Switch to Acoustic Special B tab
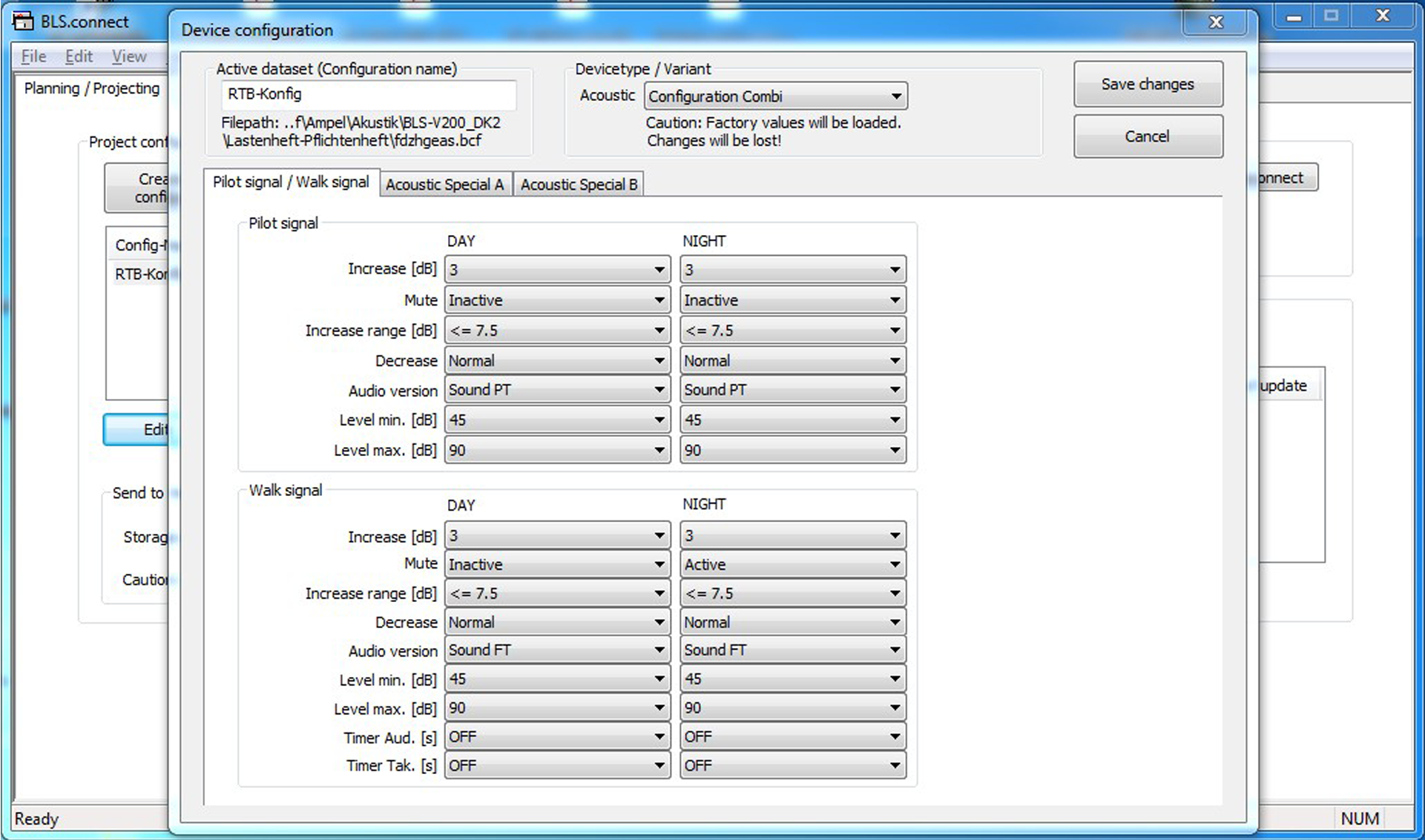Viewport: 1425px width, 840px height. point(579,185)
